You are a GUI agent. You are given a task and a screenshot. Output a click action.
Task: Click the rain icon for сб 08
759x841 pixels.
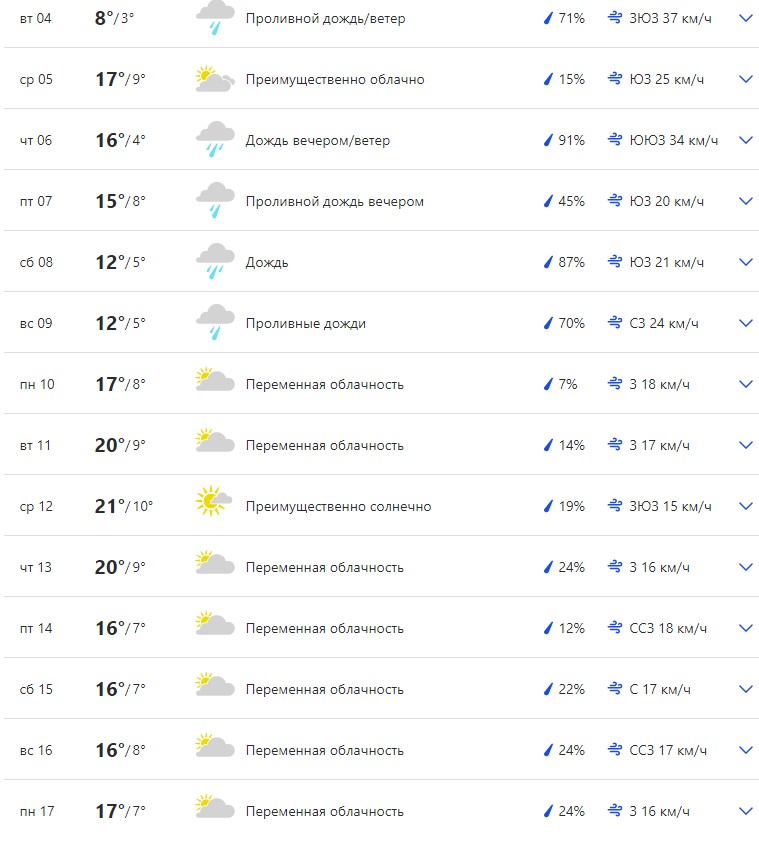point(215,262)
